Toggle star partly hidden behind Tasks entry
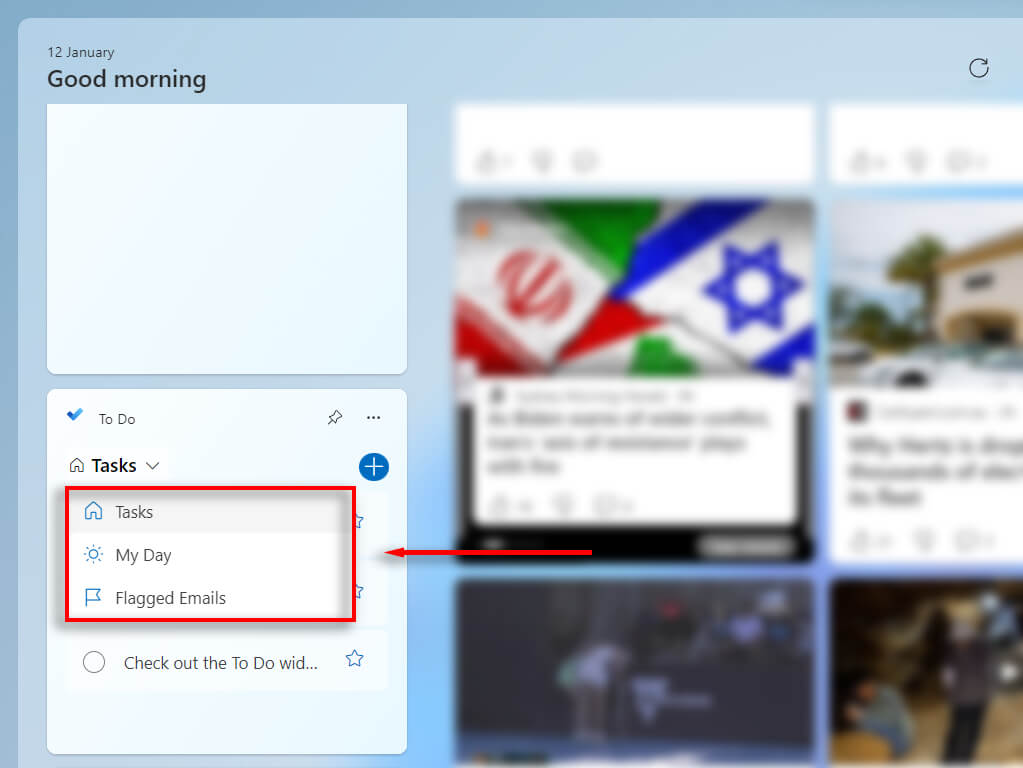1023x768 pixels. [x=359, y=521]
